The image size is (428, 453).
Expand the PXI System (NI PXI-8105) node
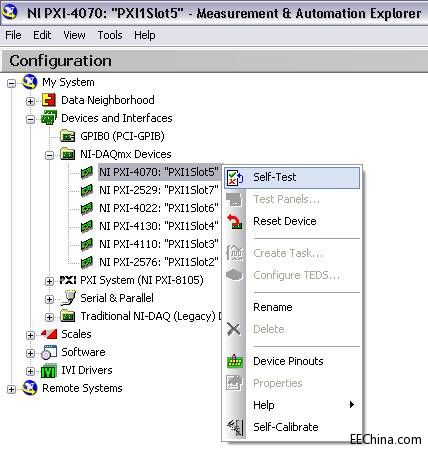tap(49, 281)
